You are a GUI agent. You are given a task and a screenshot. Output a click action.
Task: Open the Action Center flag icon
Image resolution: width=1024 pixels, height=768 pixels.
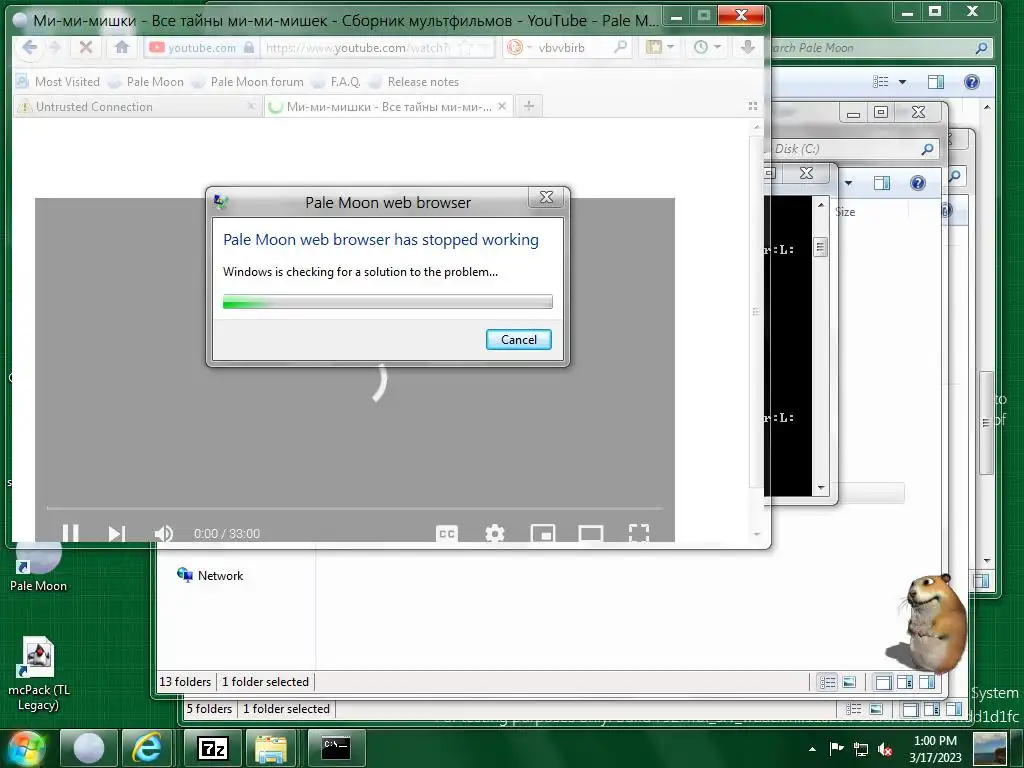coord(837,749)
